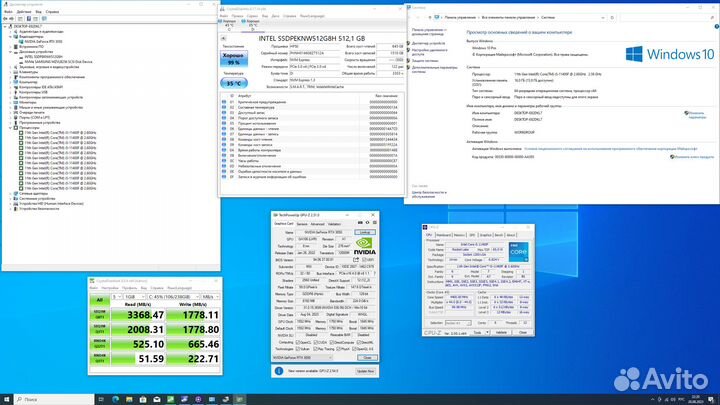Expand the Клавиатуры category
The width and height of the screenshot is (720, 405).
coord(11,72)
